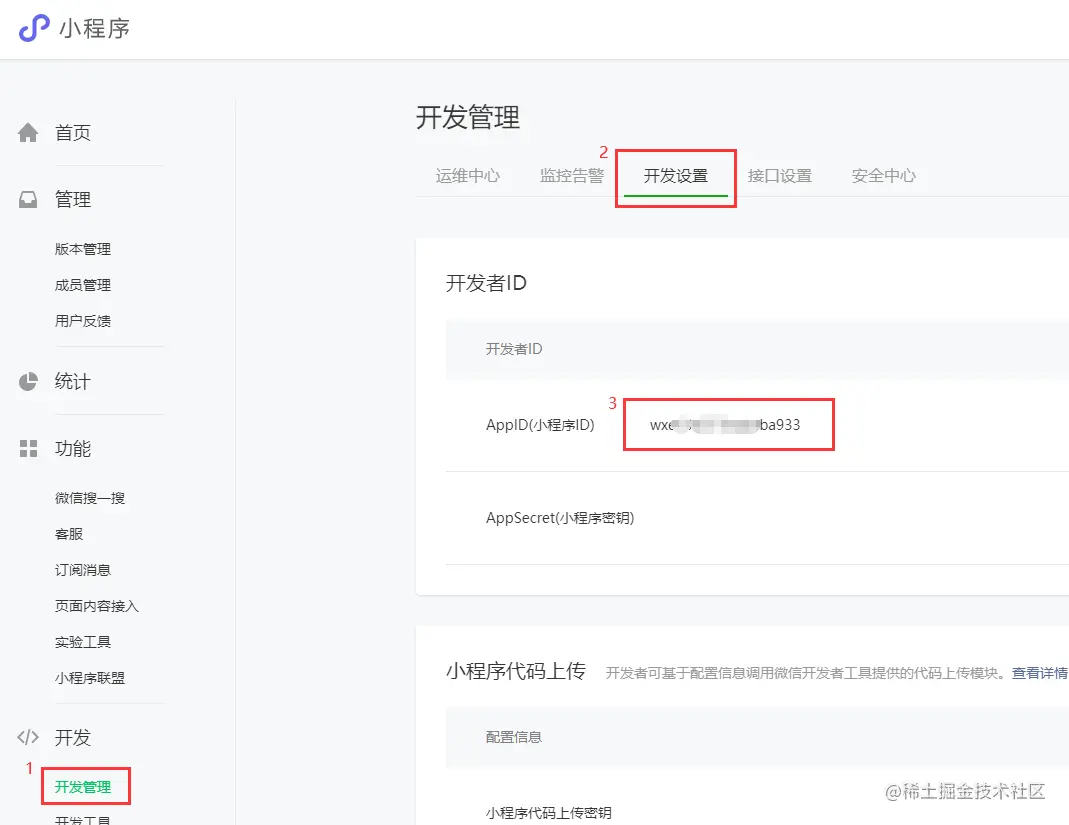Select the 统计 sidebar section

[x=73, y=382]
